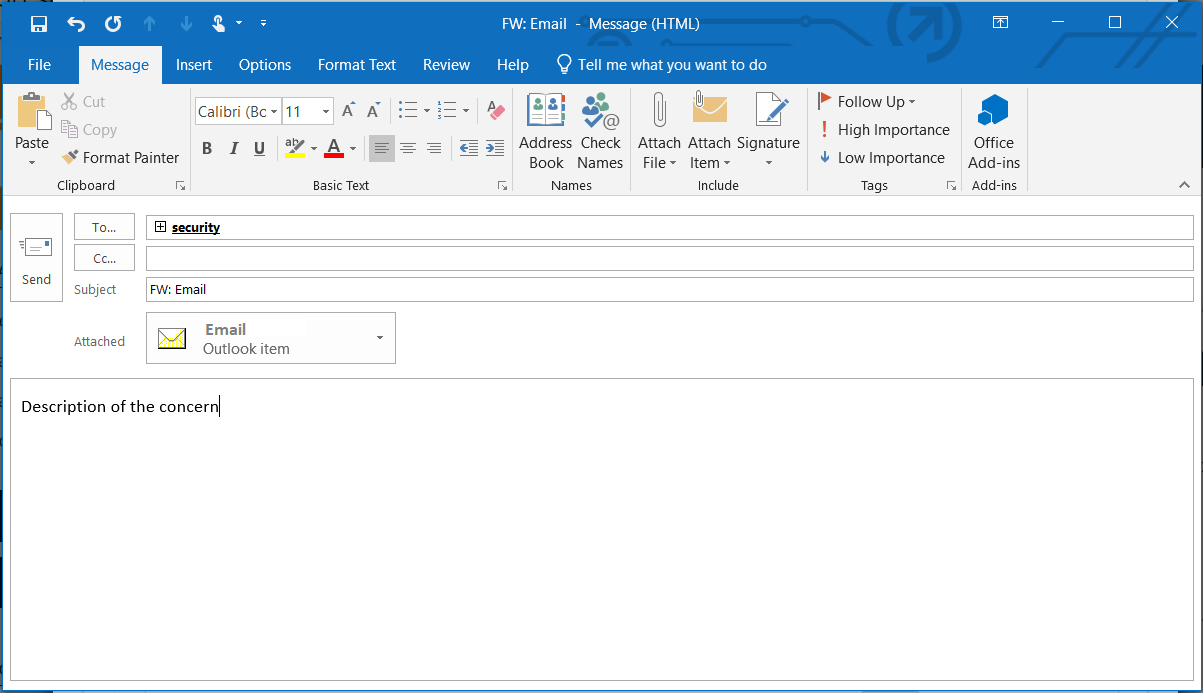Viewport: 1203px width, 693px height.
Task: Open Customize Quick Access Toolbar dropdown
Action: (x=263, y=22)
